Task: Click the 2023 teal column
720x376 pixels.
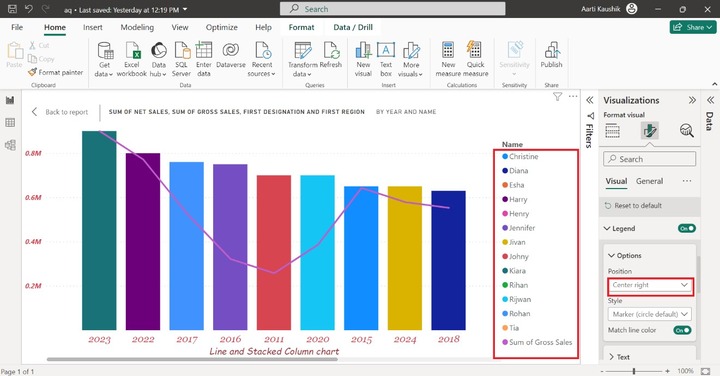Action: pos(99,230)
